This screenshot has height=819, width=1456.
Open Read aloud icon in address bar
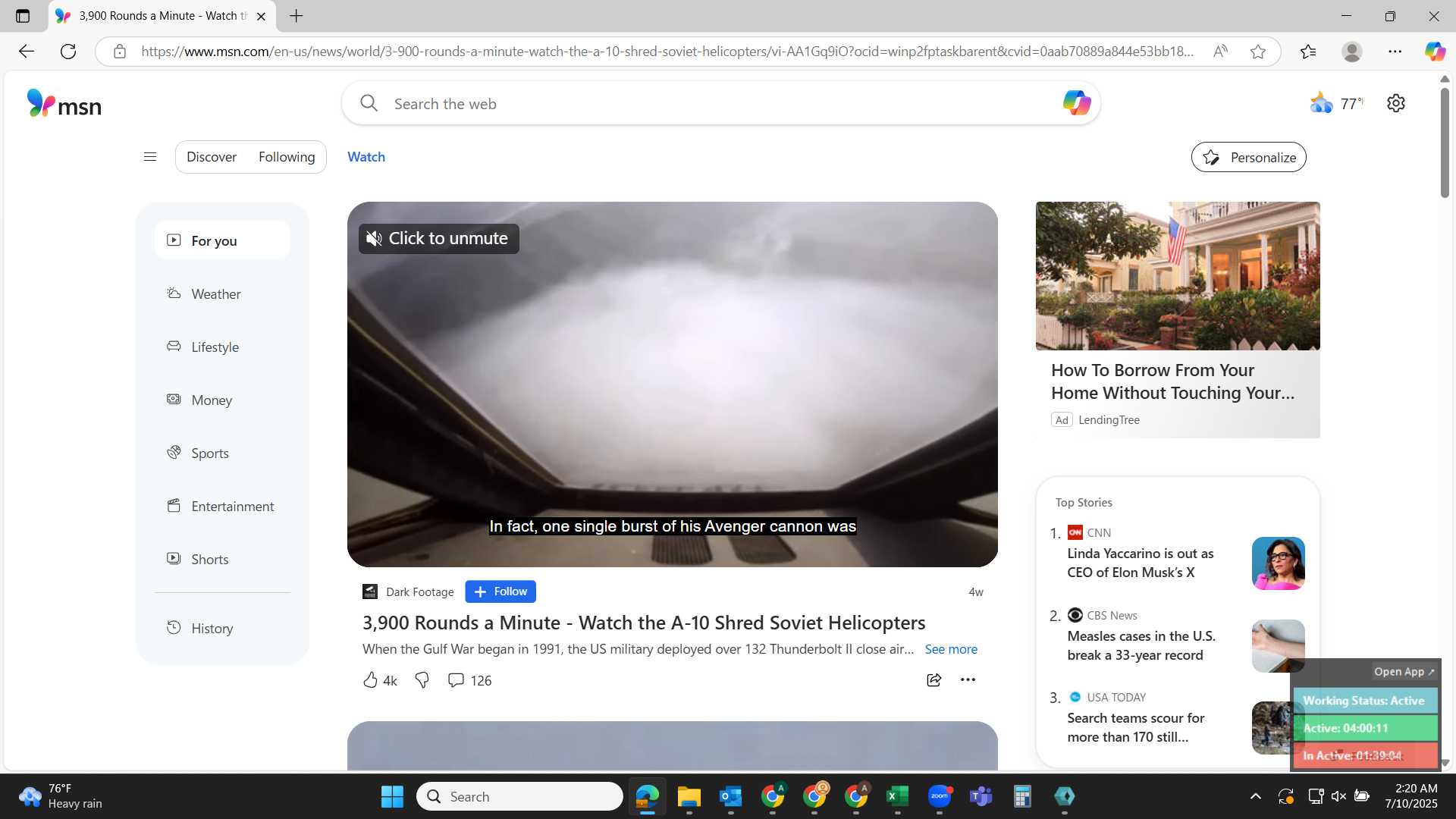[x=1220, y=52]
